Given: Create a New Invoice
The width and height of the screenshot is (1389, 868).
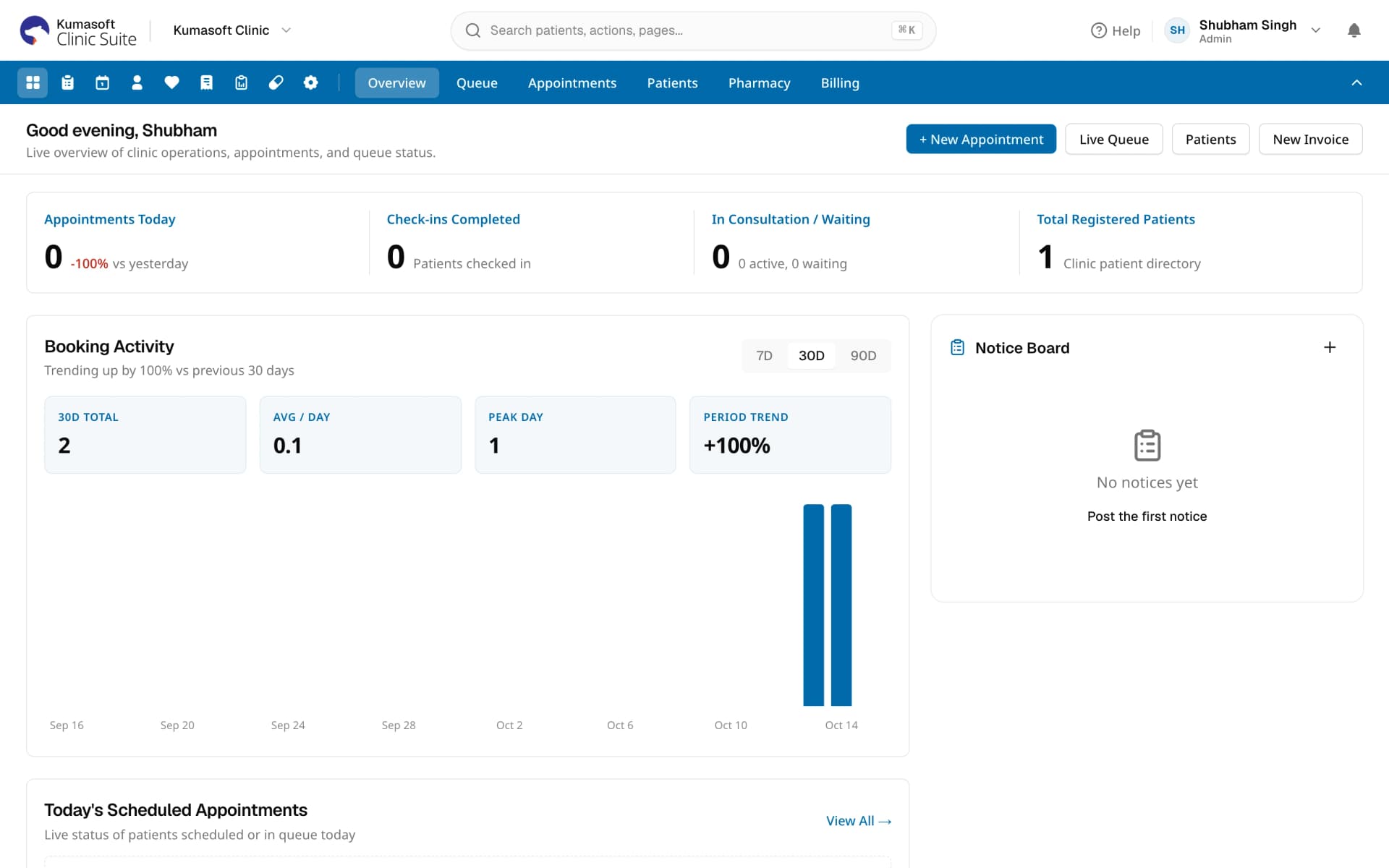Looking at the screenshot, I should (1310, 139).
